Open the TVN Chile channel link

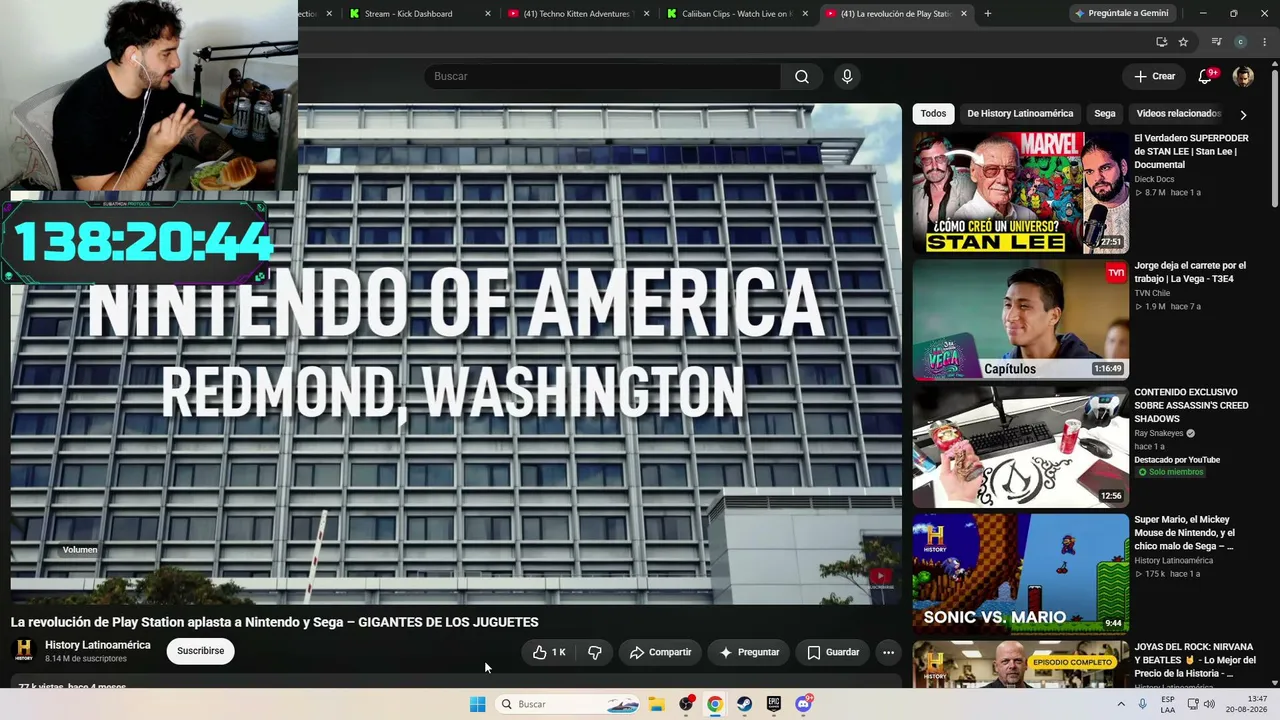click(x=1153, y=293)
